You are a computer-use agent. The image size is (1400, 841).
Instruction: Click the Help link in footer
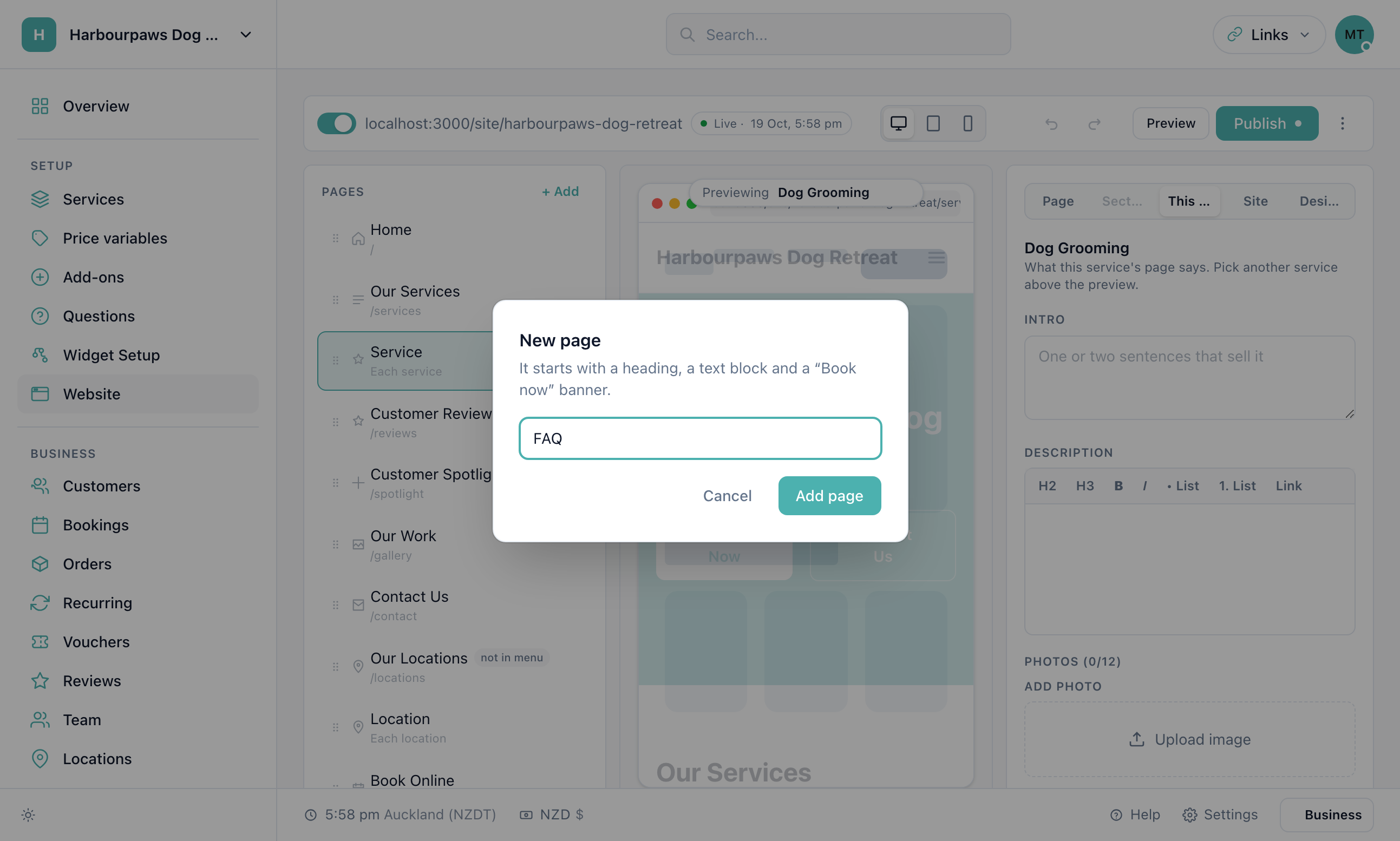click(x=1135, y=815)
